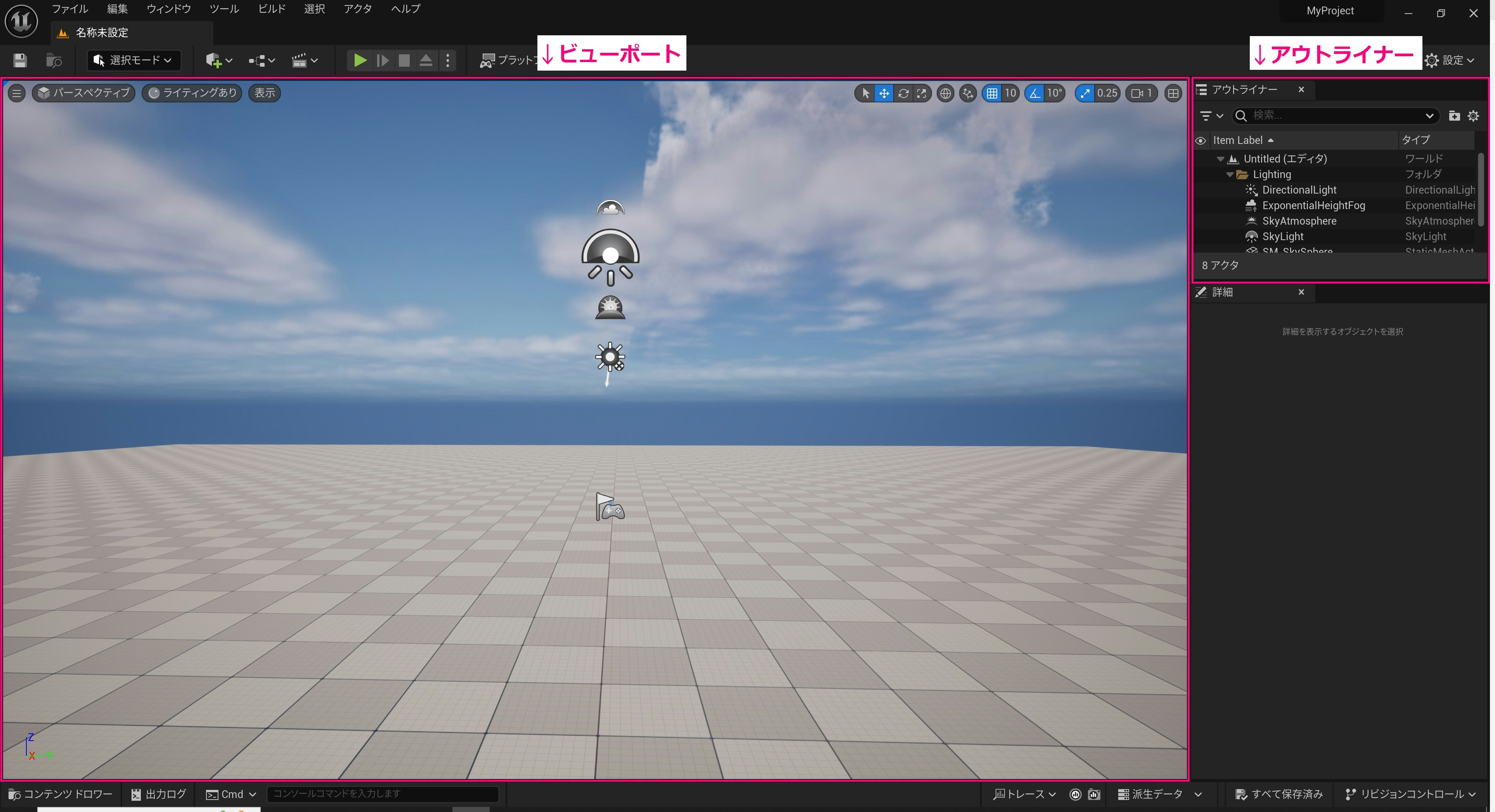Select the Move (translate) tool in the viewport

pos(884,93)
